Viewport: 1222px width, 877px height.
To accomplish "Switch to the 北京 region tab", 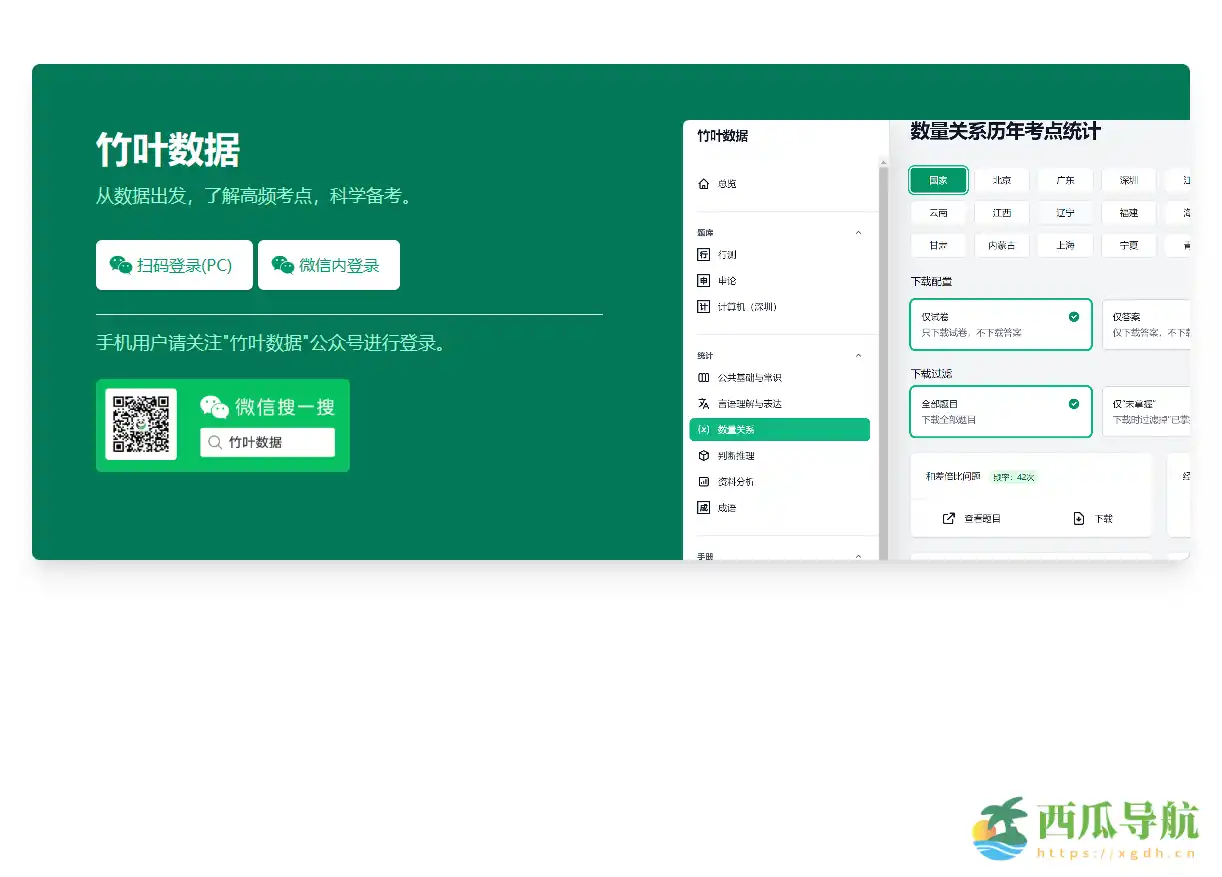I will tap(1001, 180).
